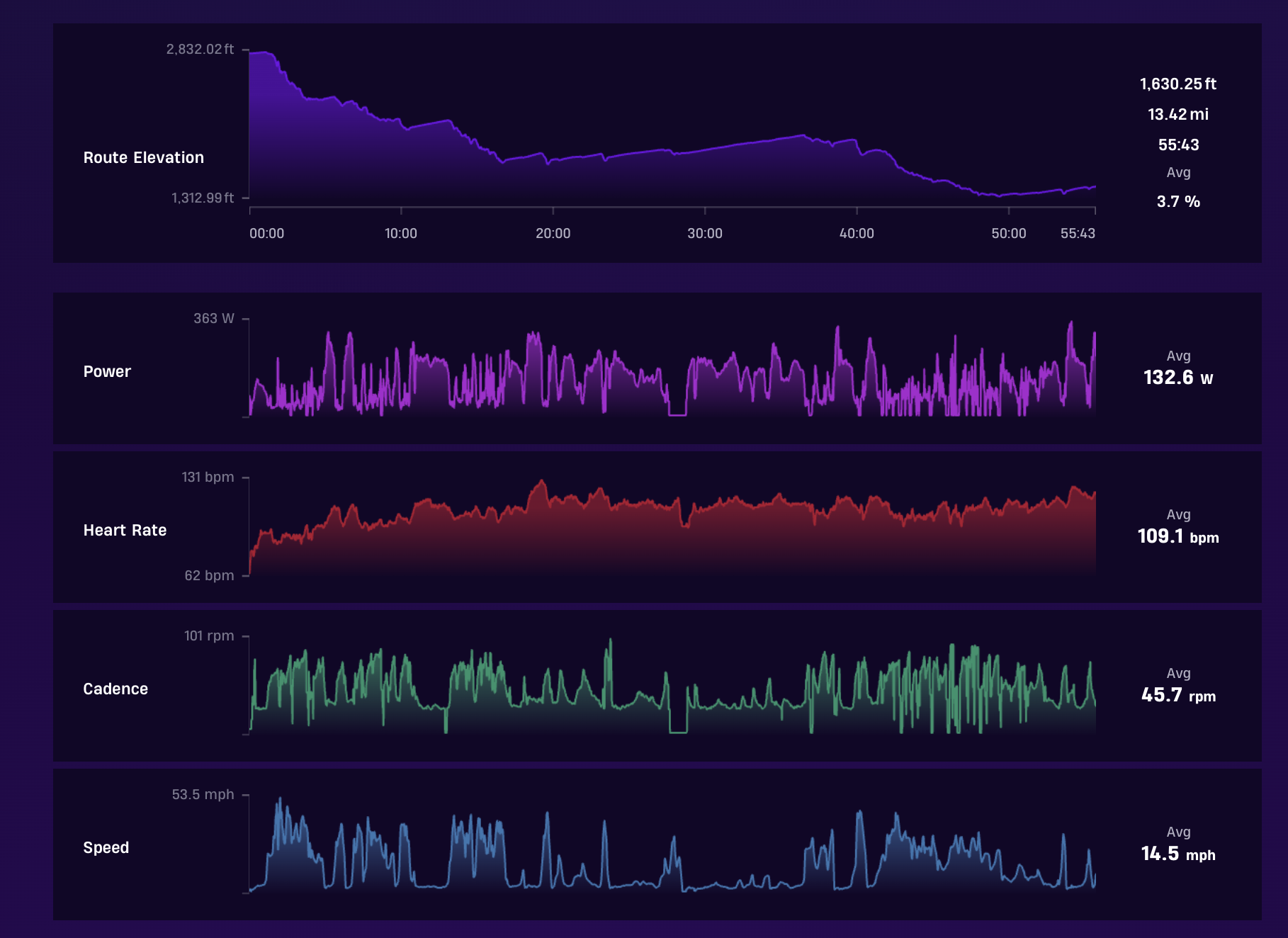Select the 13.42 mi distance stat
1288x938 pixels.
(x=1178, y=114)
